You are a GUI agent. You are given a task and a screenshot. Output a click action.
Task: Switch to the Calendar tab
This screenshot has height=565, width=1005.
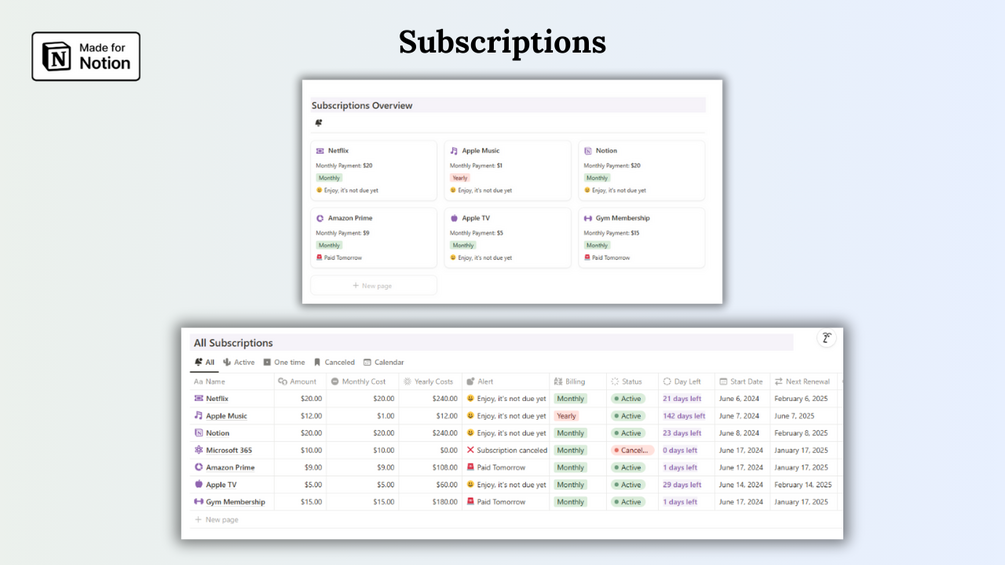coord(384,363)
